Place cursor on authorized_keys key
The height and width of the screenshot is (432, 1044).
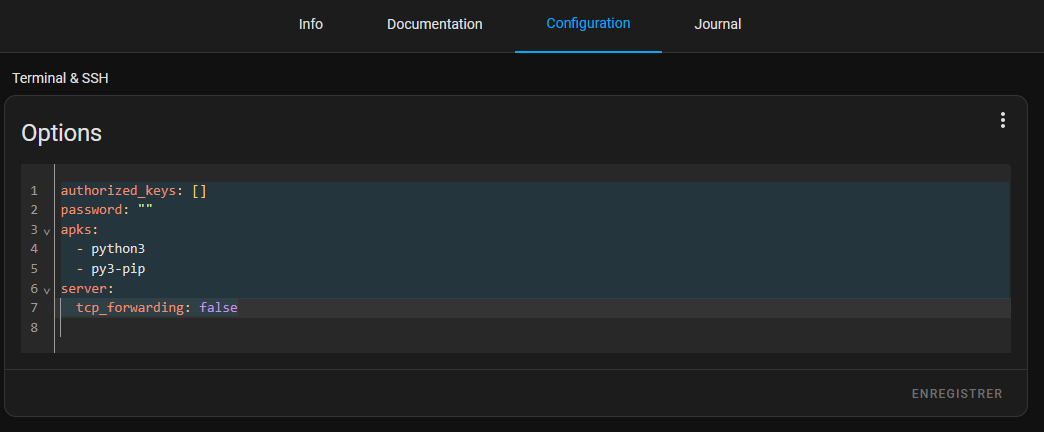coord(118,191)
